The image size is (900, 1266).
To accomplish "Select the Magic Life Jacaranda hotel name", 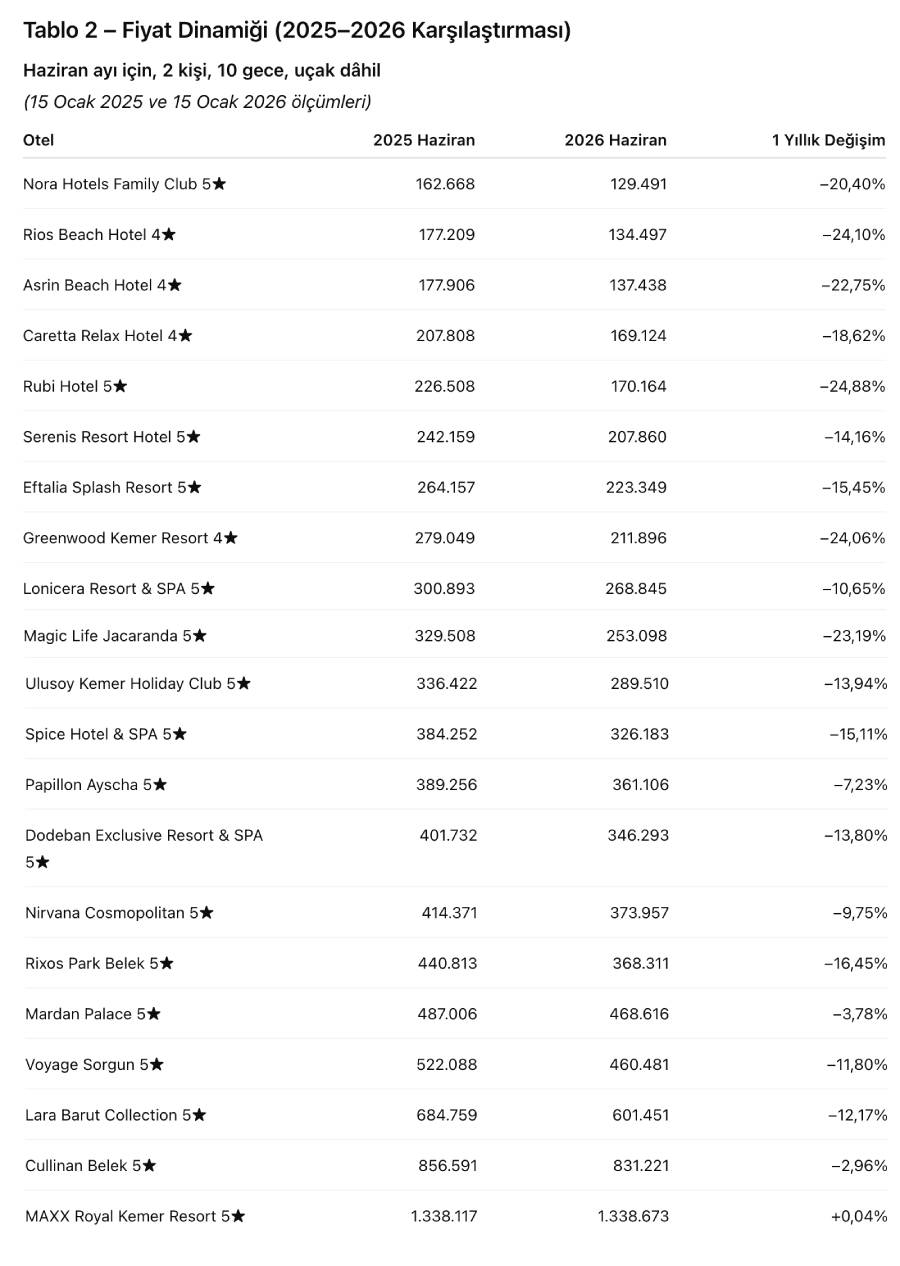I will tap(115, 636).
